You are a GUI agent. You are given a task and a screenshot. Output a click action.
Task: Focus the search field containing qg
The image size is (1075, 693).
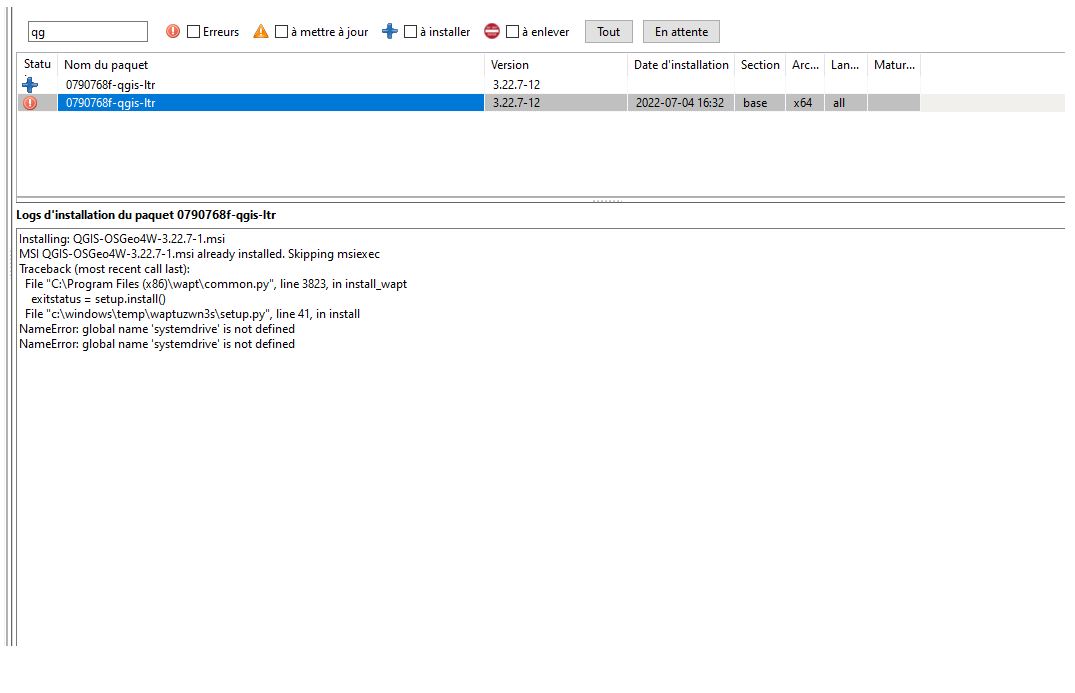pyautogui.click(x=88, y=32)
